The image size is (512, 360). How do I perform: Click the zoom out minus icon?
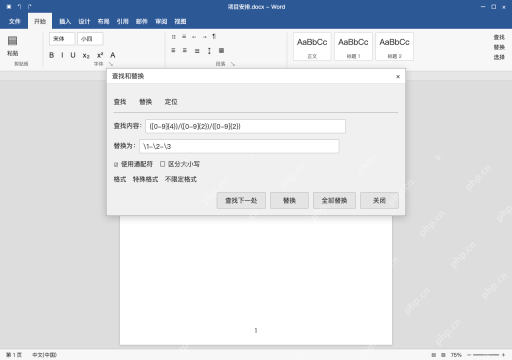(469, 355)
